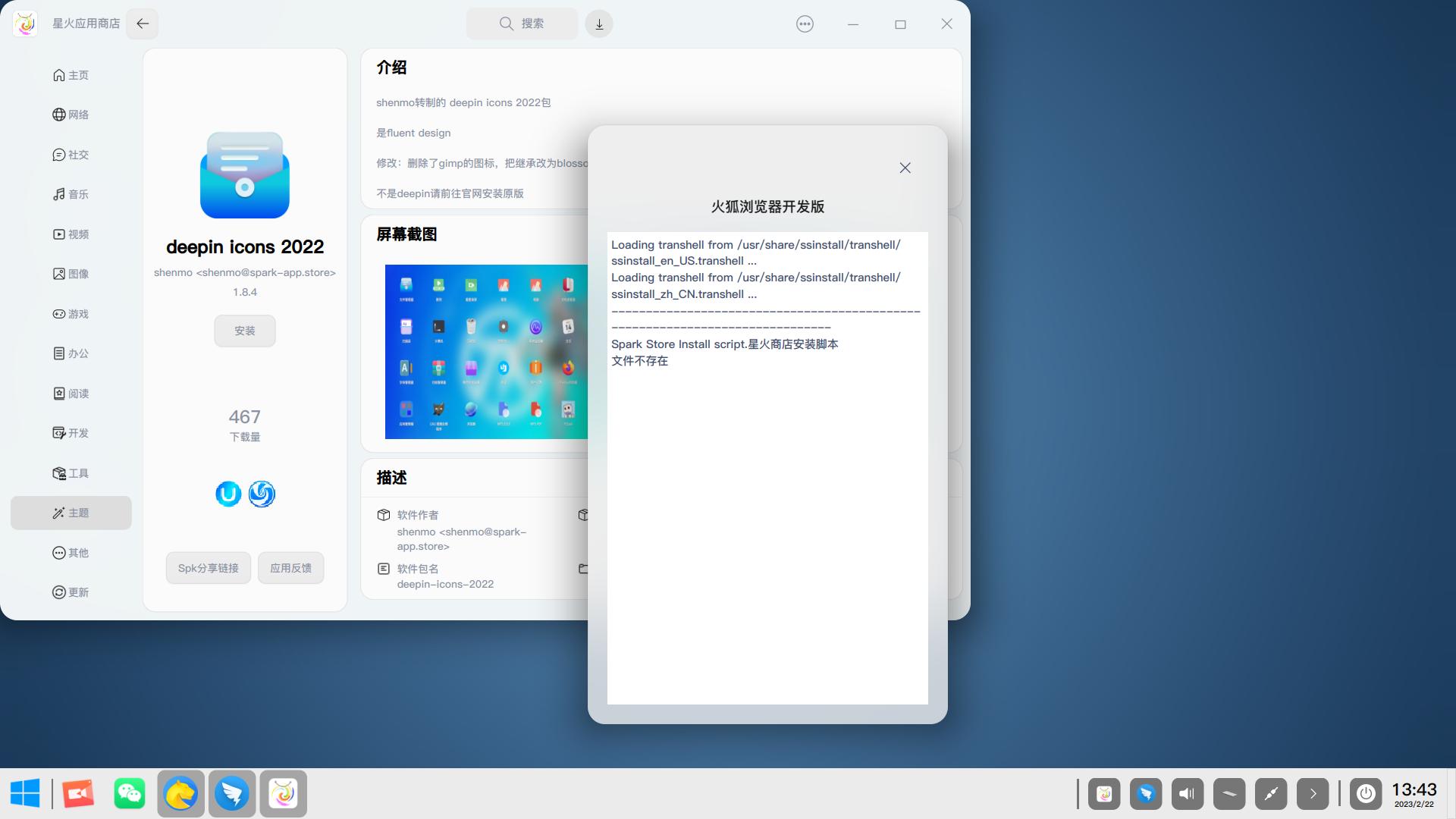The height and width of the screenshot is (819, 1456).
Task: Open the more options menu in the title bar
Action: tap(804, 24)
